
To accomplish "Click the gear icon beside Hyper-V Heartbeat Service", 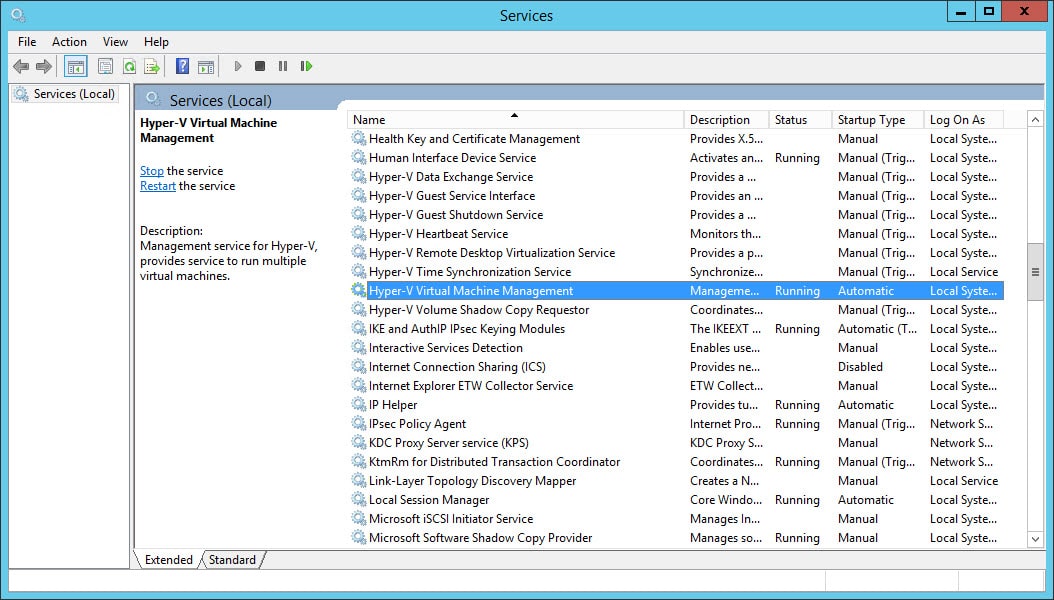I will [359, 234].
